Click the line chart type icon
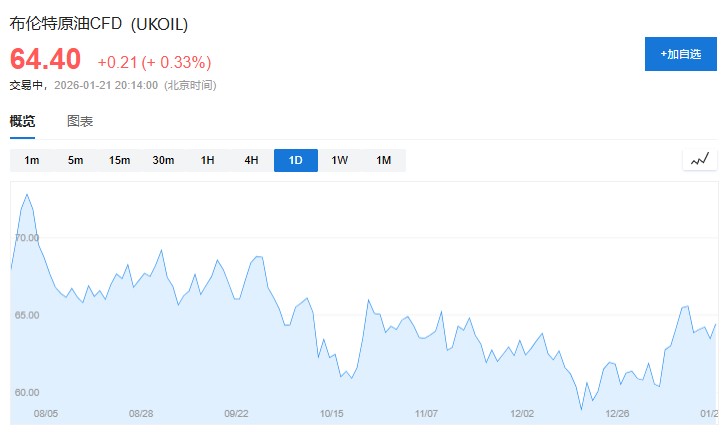This screenshot has width=728, height=434. [x=699, y=159]
